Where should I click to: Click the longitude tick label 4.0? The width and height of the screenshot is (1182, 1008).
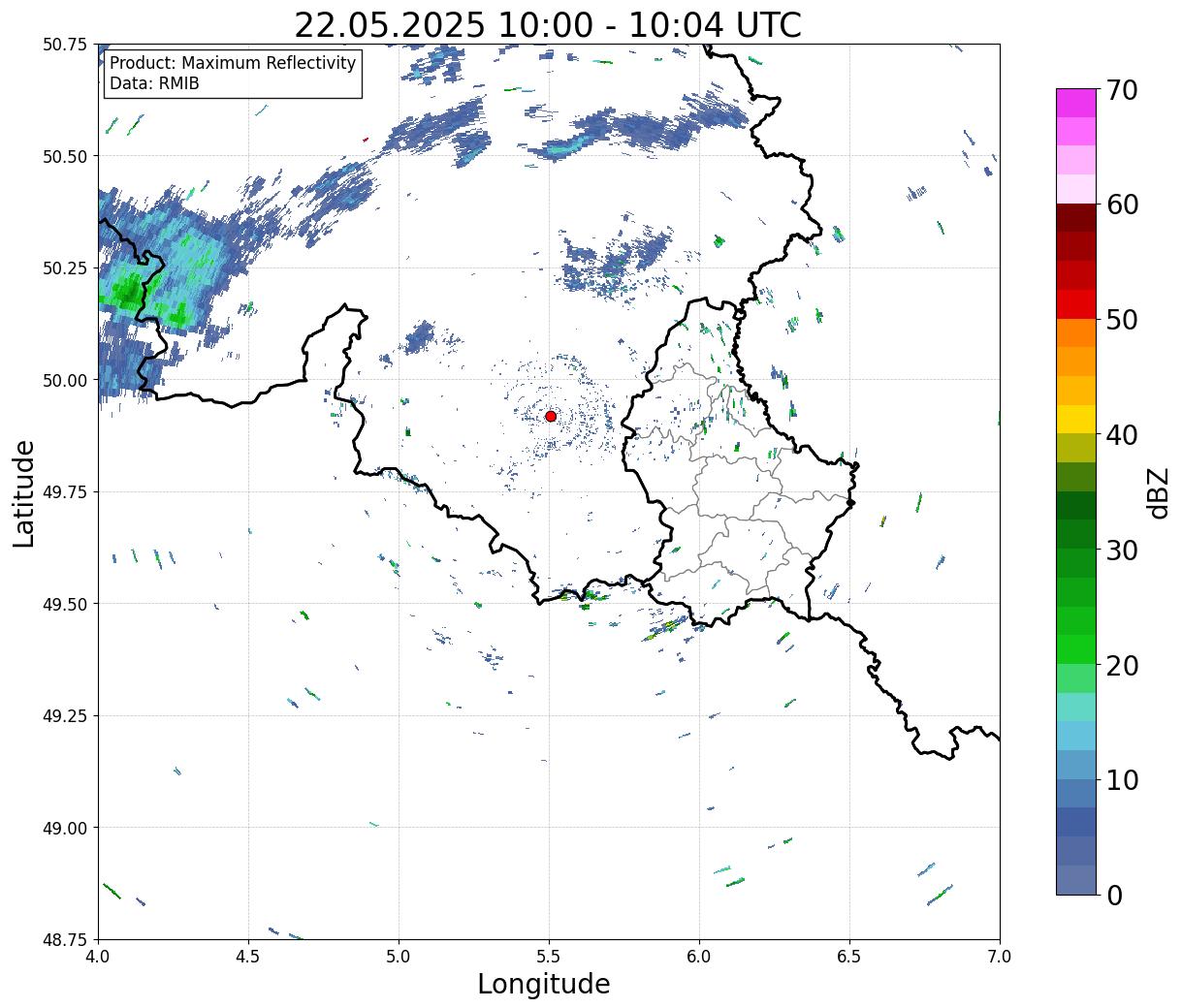[98, 956]
